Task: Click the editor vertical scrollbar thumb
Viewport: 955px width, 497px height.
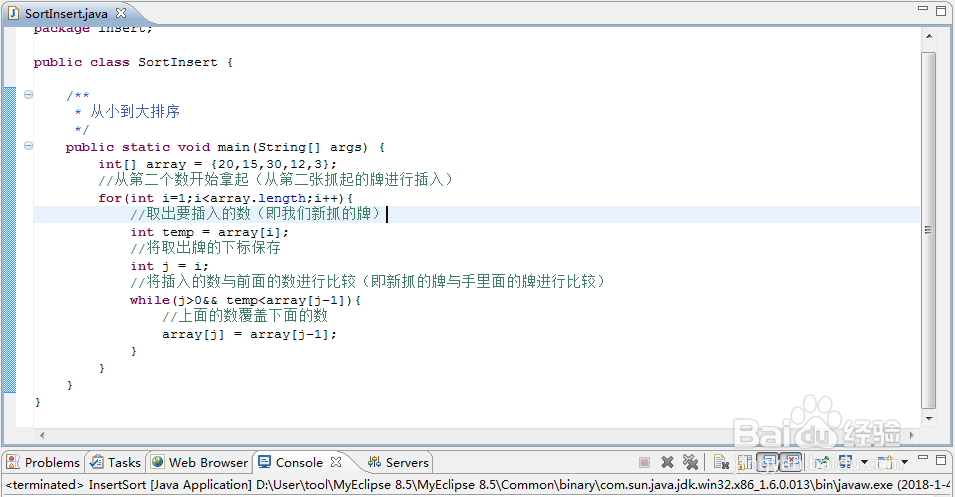Action: tap(929, 230)
